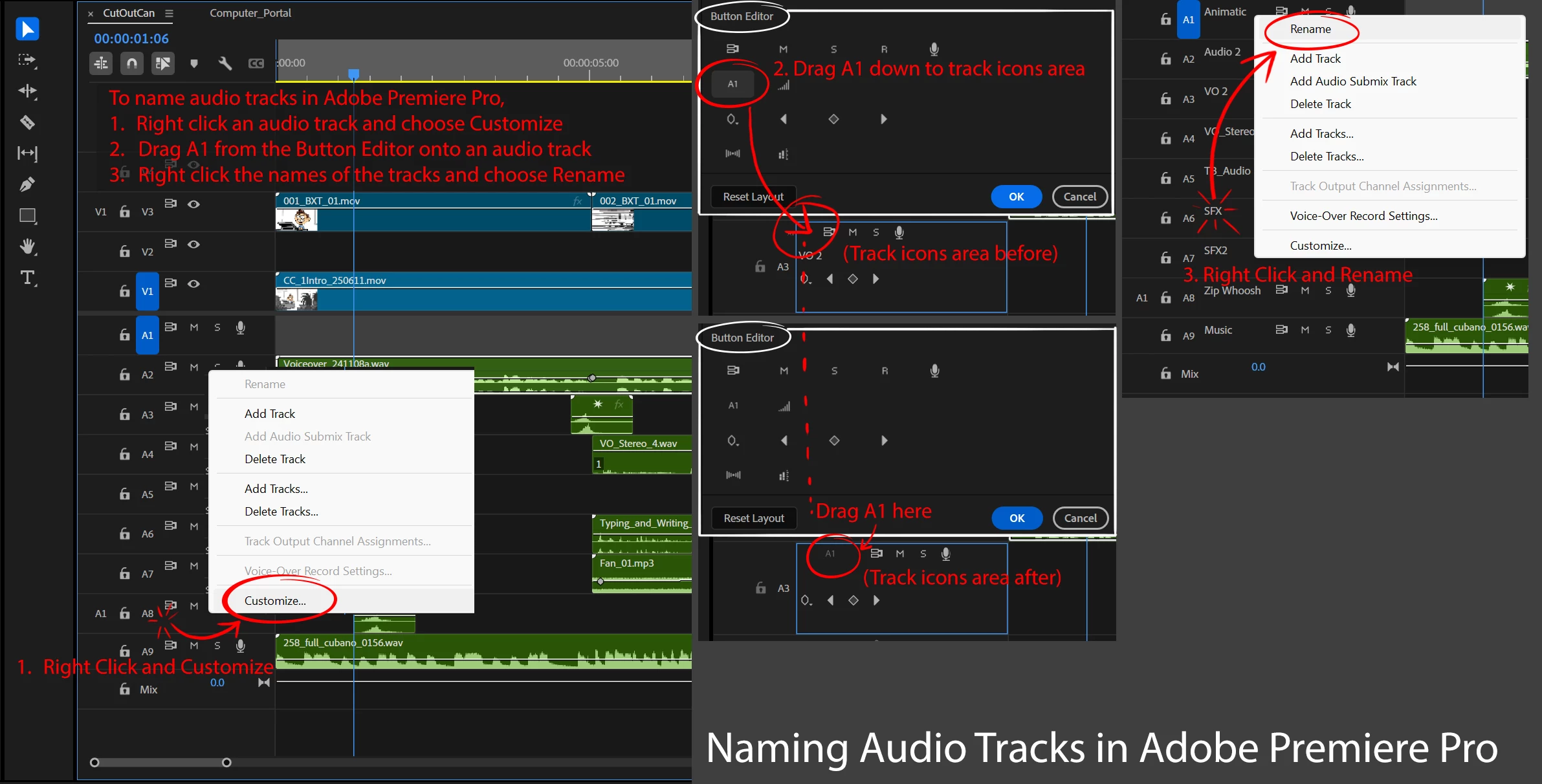
Task: Mute audio track A4
Action: (194, 446)
